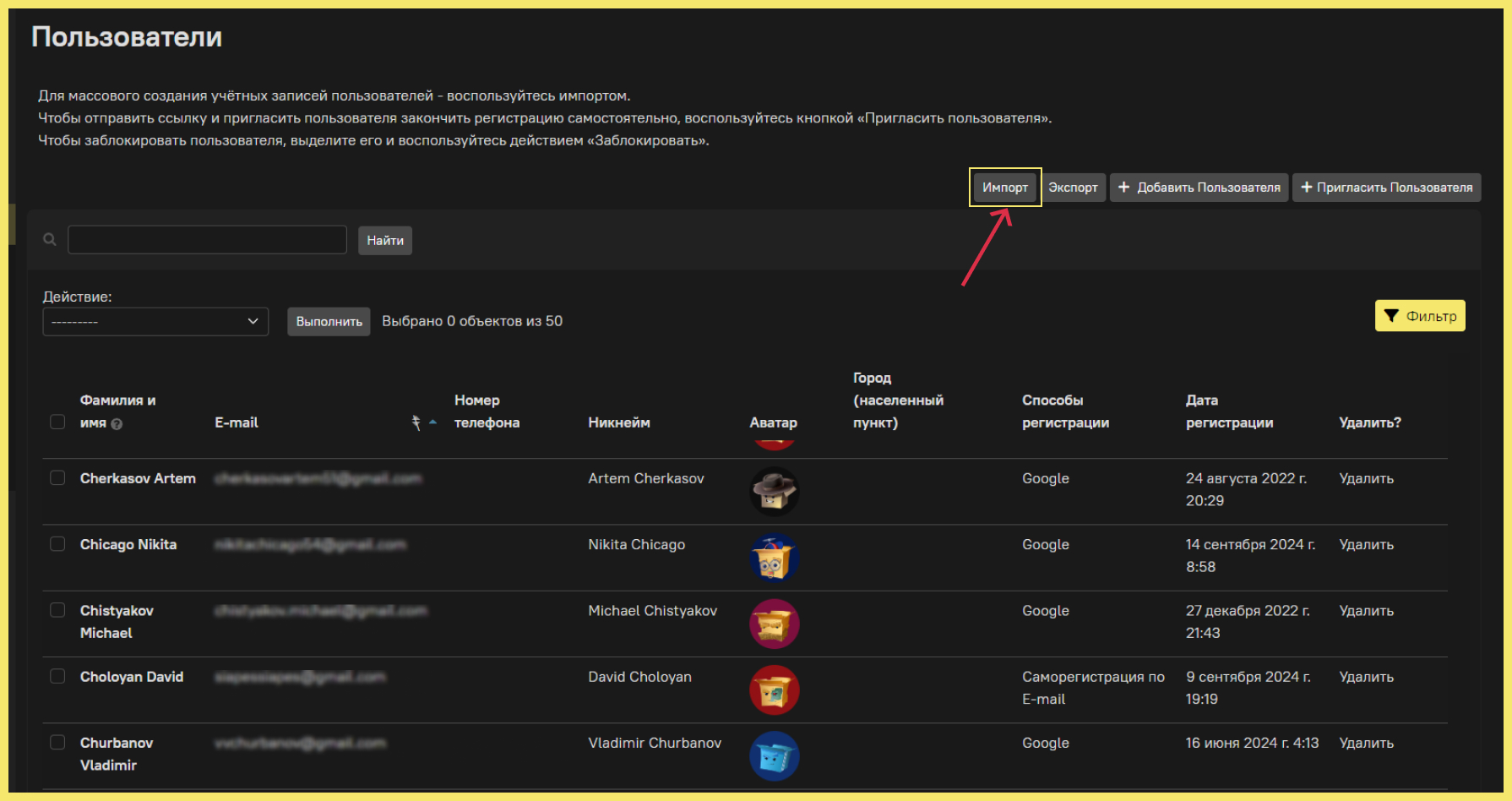Viewport: 1512px width, 801px height.
Task: Click the Экспорт button
Action: [1073, 187]
